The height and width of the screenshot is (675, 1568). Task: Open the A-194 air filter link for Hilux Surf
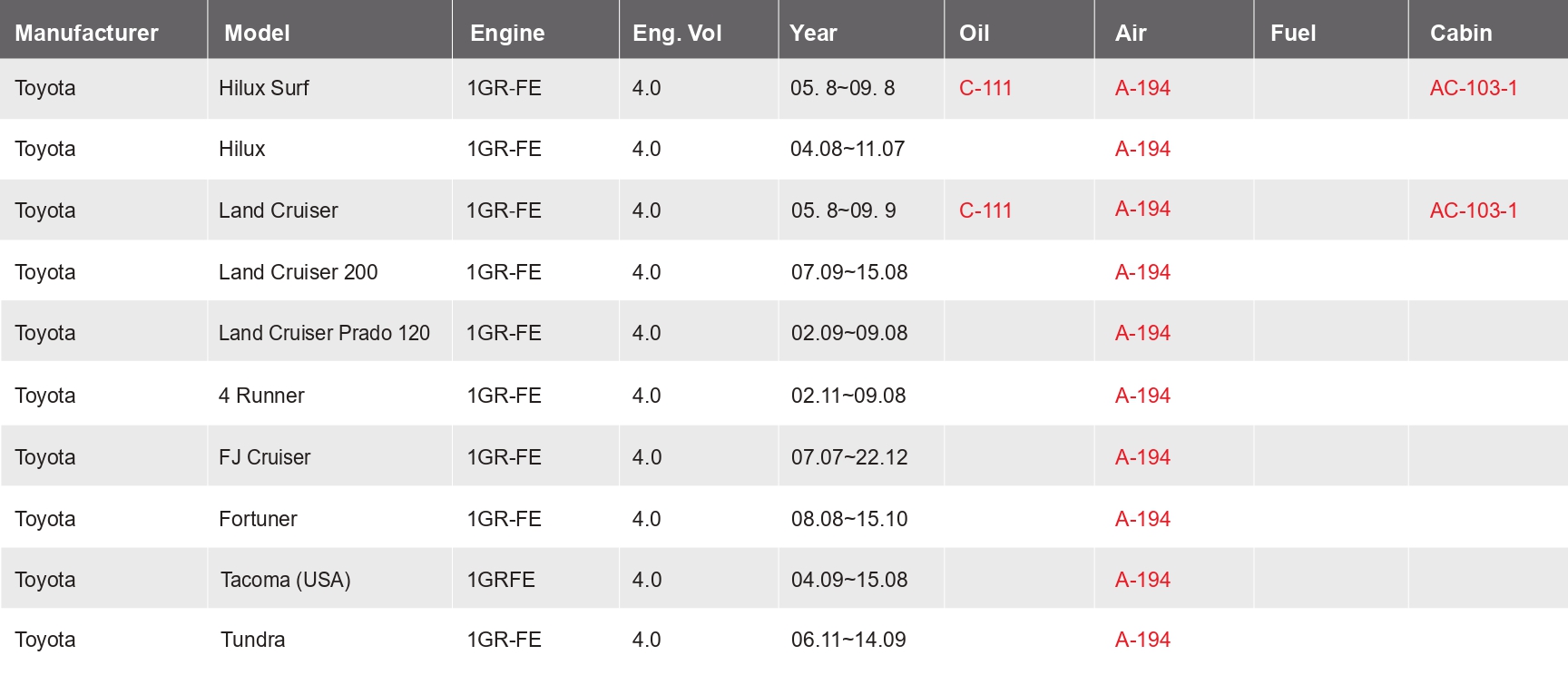(1142, 88)
